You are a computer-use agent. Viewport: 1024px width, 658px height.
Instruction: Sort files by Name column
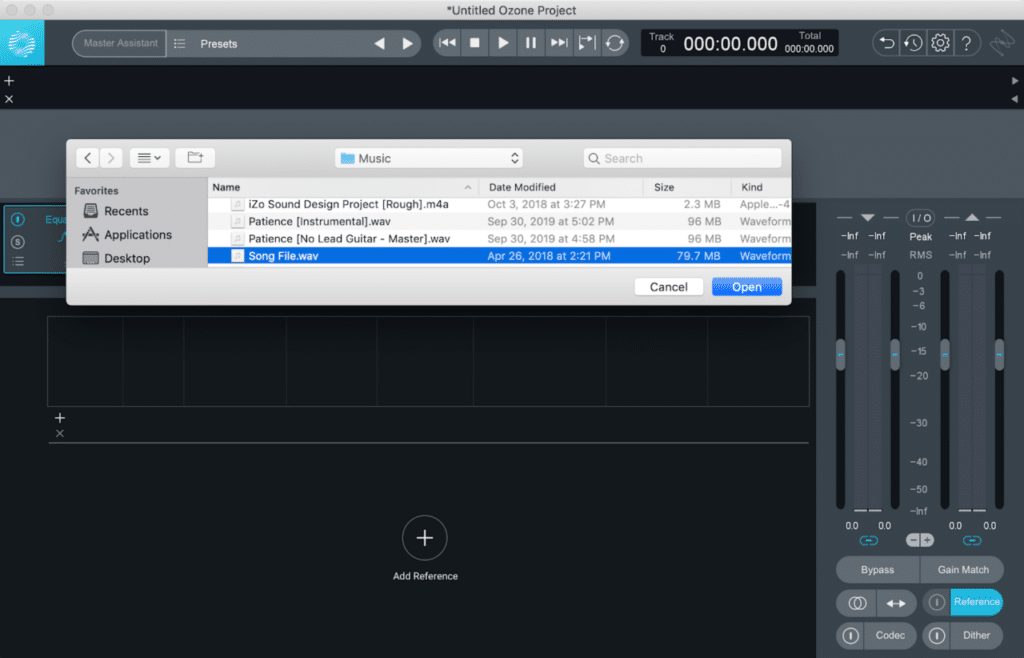(343, 187)
